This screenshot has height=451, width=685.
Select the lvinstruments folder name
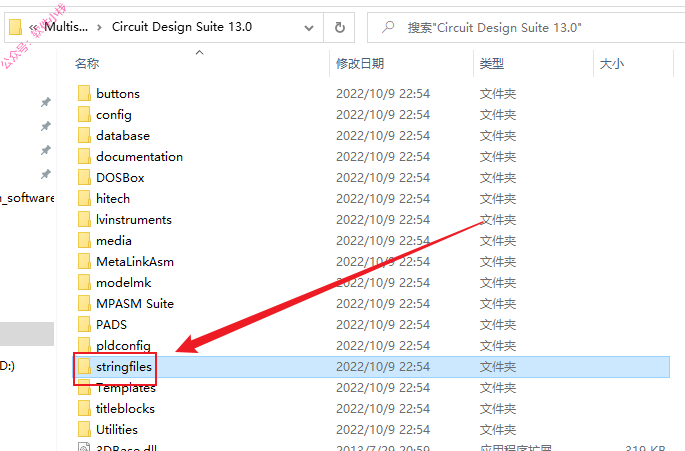134,219
